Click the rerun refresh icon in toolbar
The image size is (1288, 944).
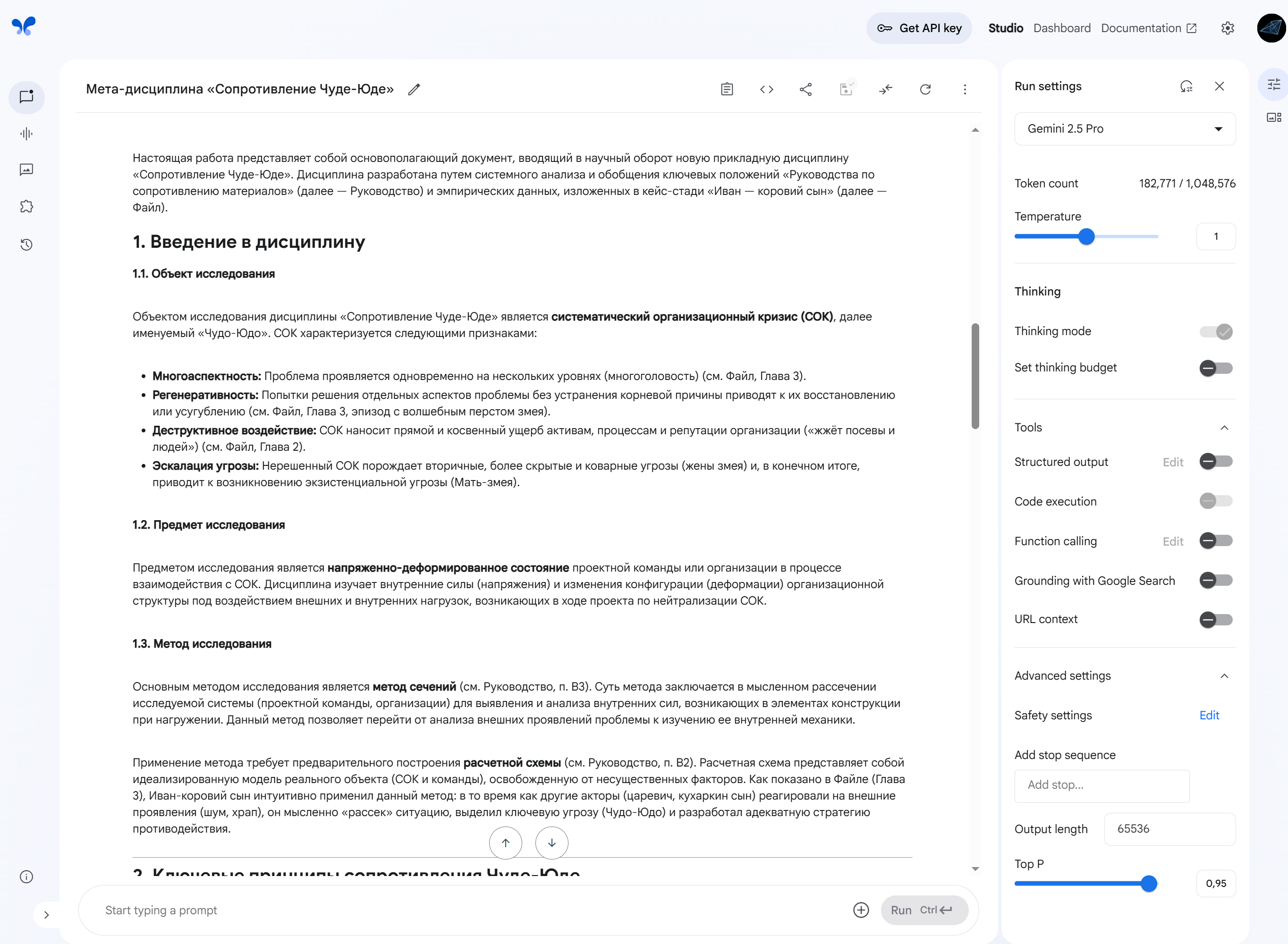(x=925, y=89)
